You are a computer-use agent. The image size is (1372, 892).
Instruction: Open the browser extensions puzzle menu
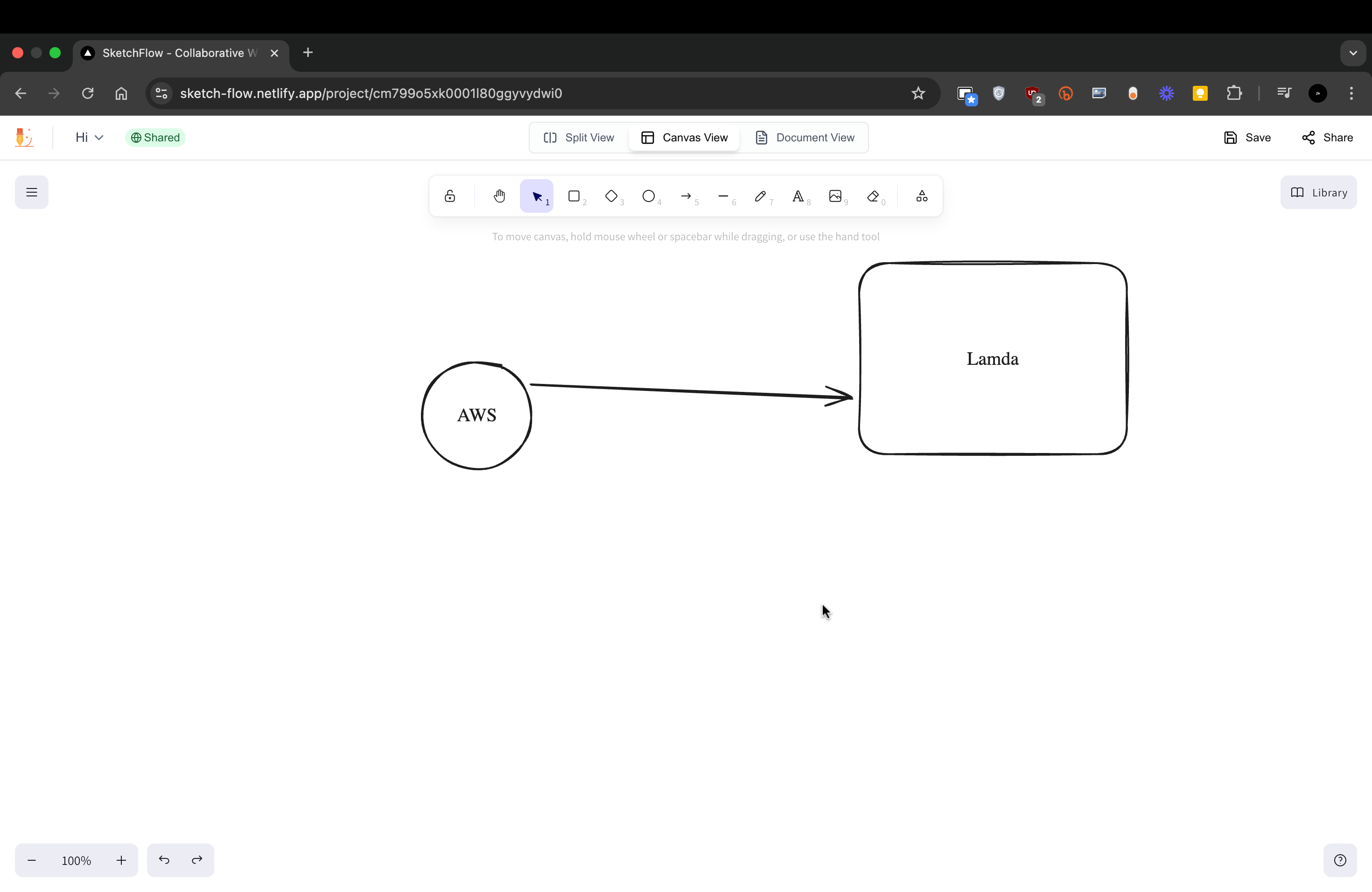(x=1234, y=93)
